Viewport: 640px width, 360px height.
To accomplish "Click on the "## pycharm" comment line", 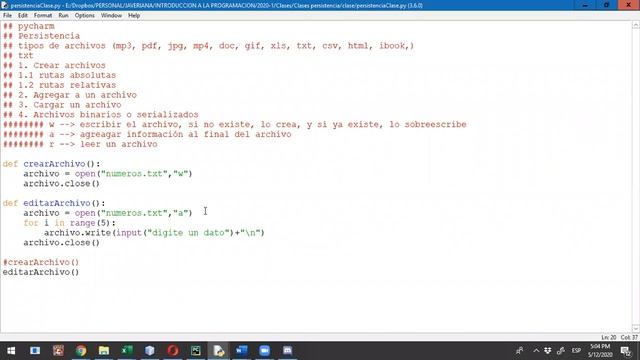I will point(29,26).
